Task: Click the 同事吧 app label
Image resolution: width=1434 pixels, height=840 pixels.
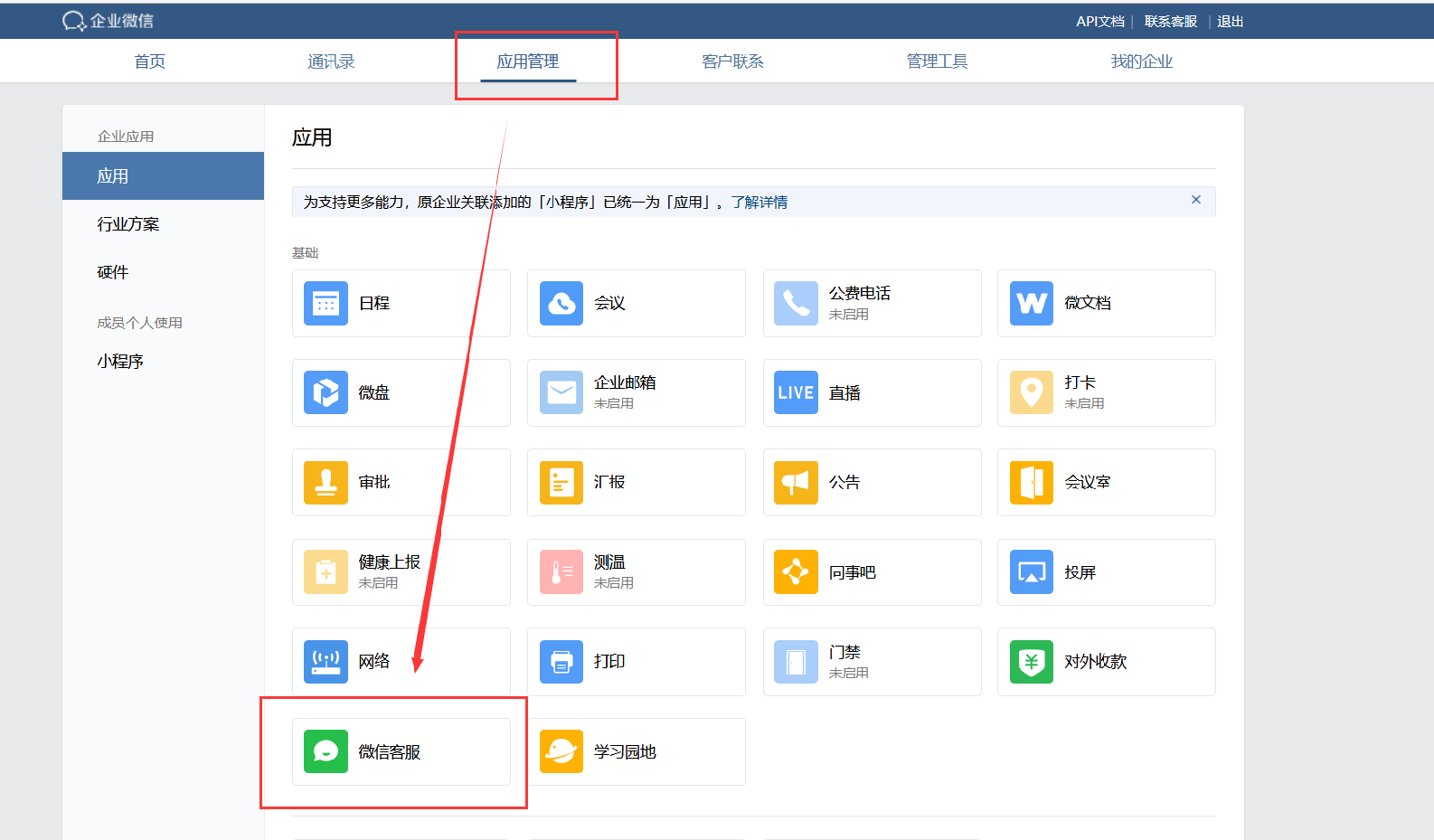Action: coord(852,572)
